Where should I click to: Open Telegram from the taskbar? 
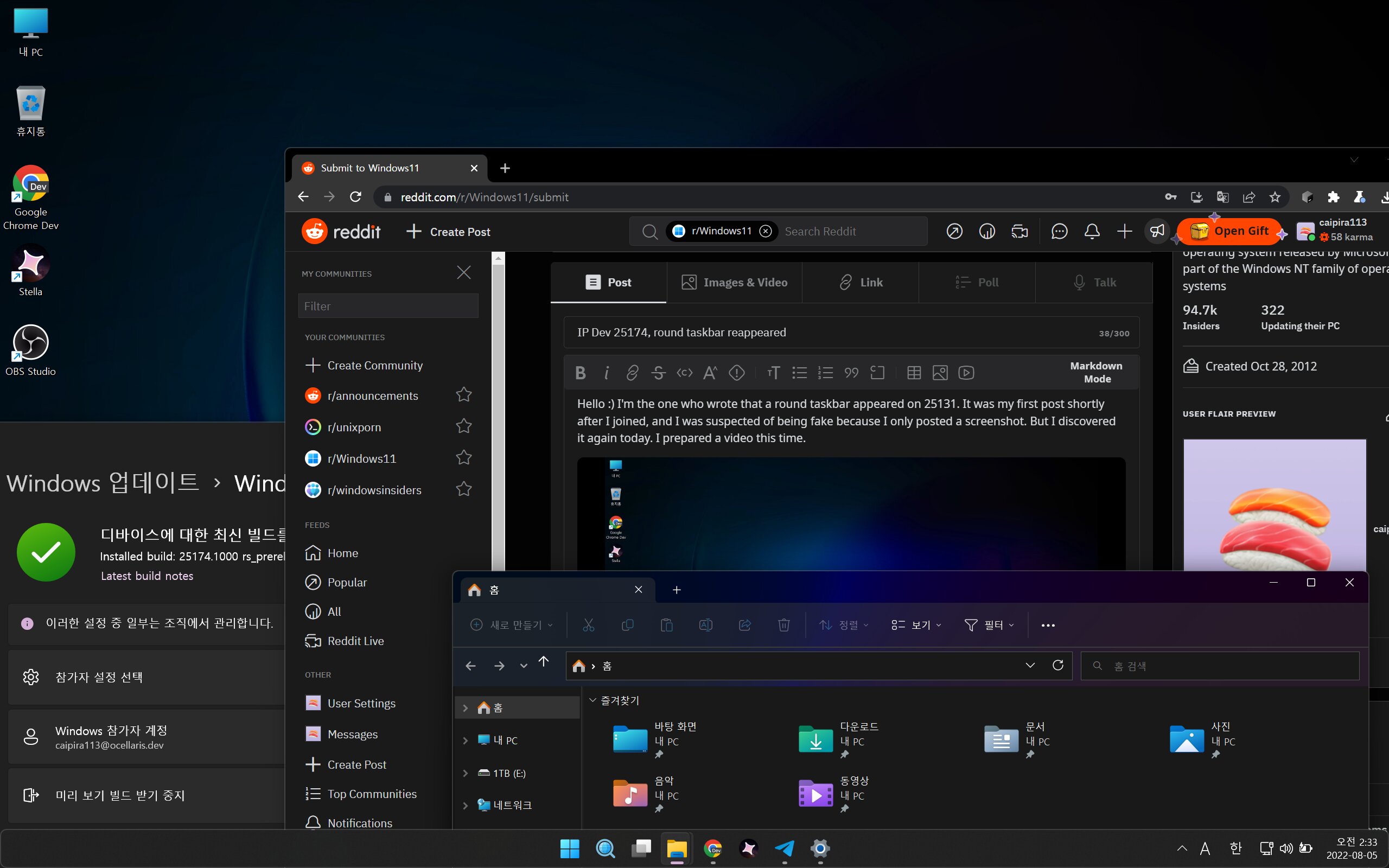[x=784, y=848]
